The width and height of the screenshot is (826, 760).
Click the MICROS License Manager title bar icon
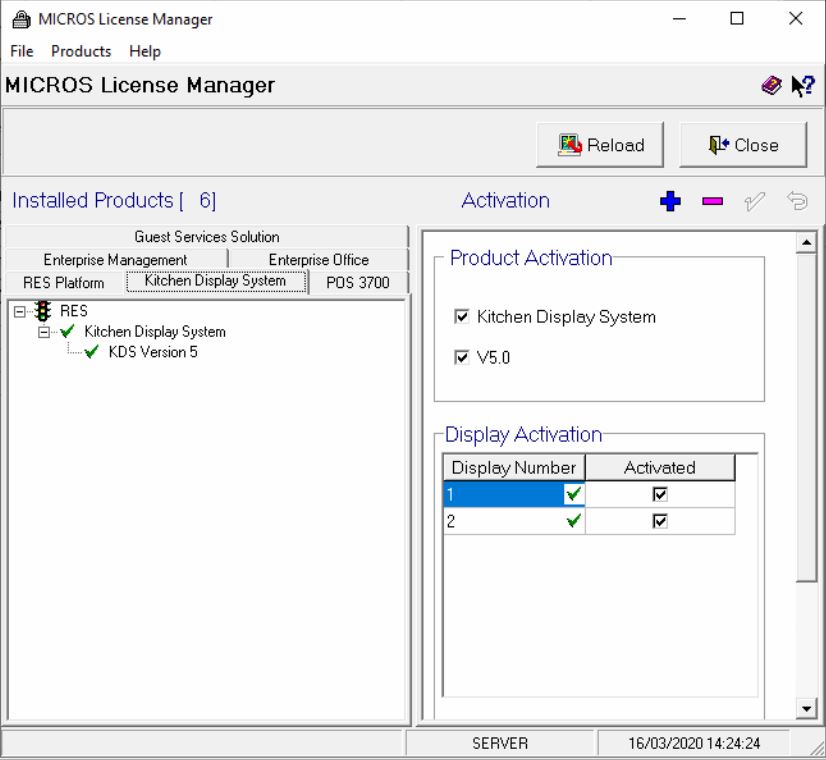[x=22, y=19]
